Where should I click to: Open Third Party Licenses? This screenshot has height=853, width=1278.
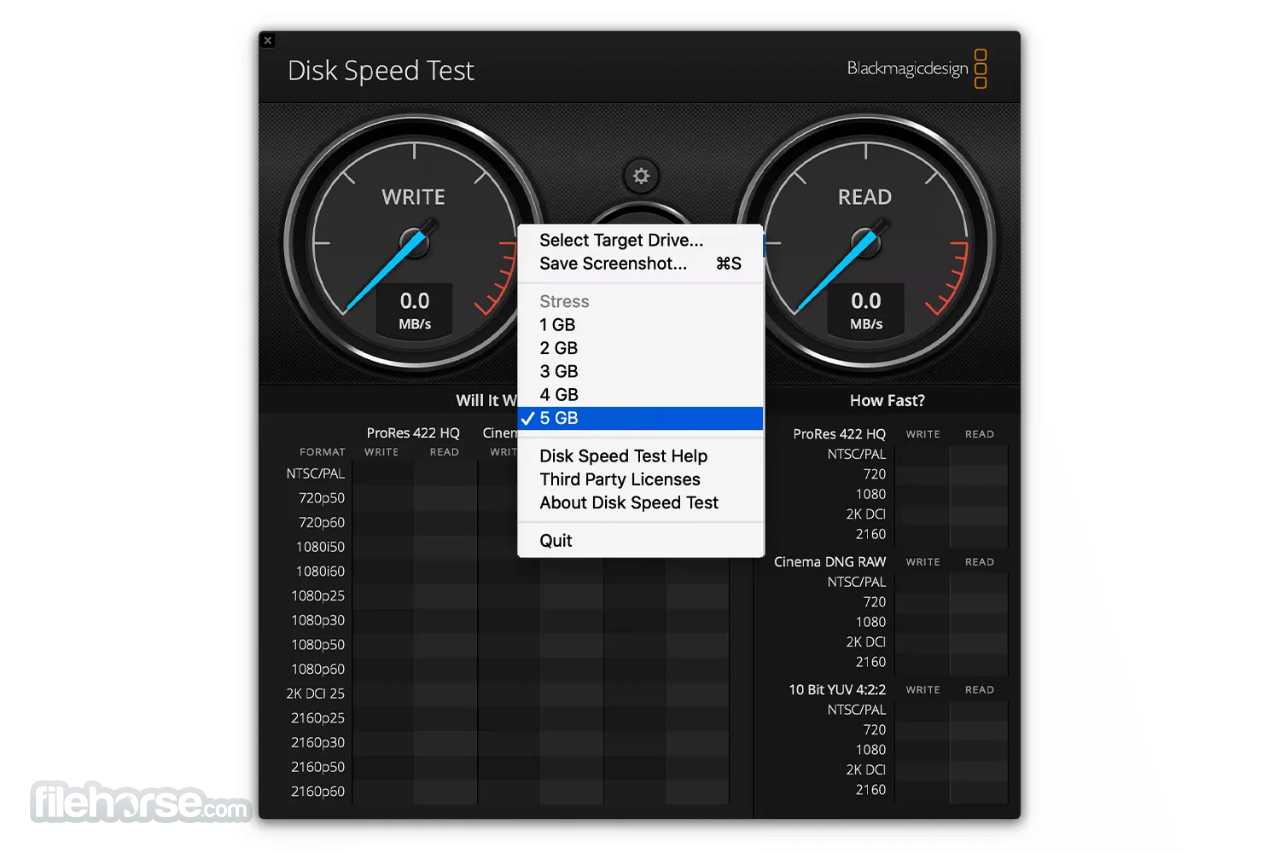640,479
